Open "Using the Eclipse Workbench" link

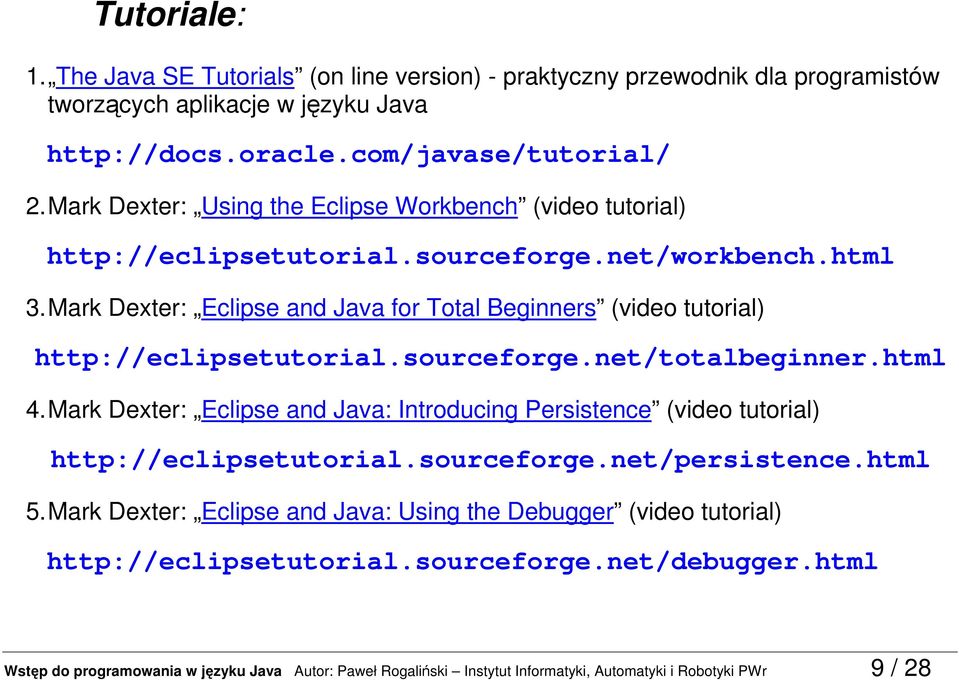point(360,207)
